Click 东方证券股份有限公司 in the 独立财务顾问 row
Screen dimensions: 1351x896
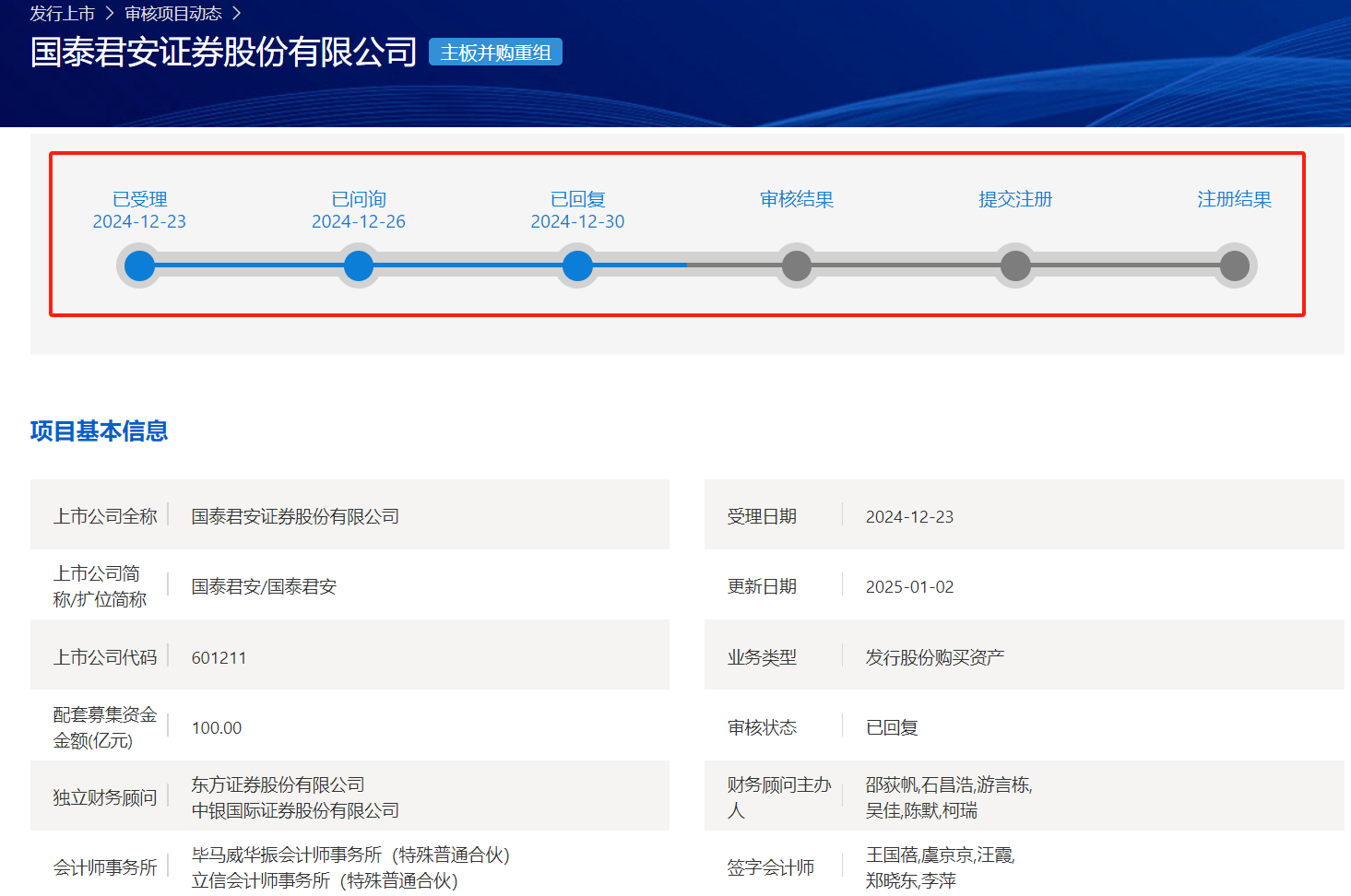[x=278, y=784]
